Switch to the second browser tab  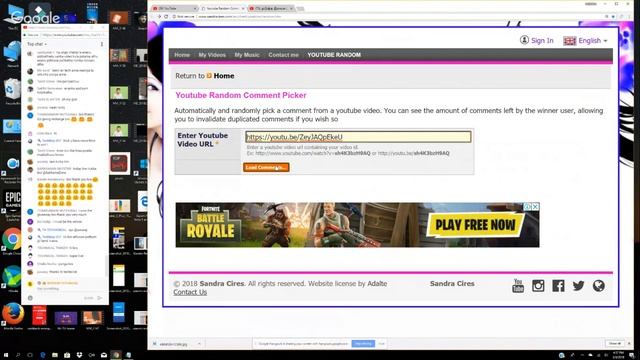[x=223, y=8]
